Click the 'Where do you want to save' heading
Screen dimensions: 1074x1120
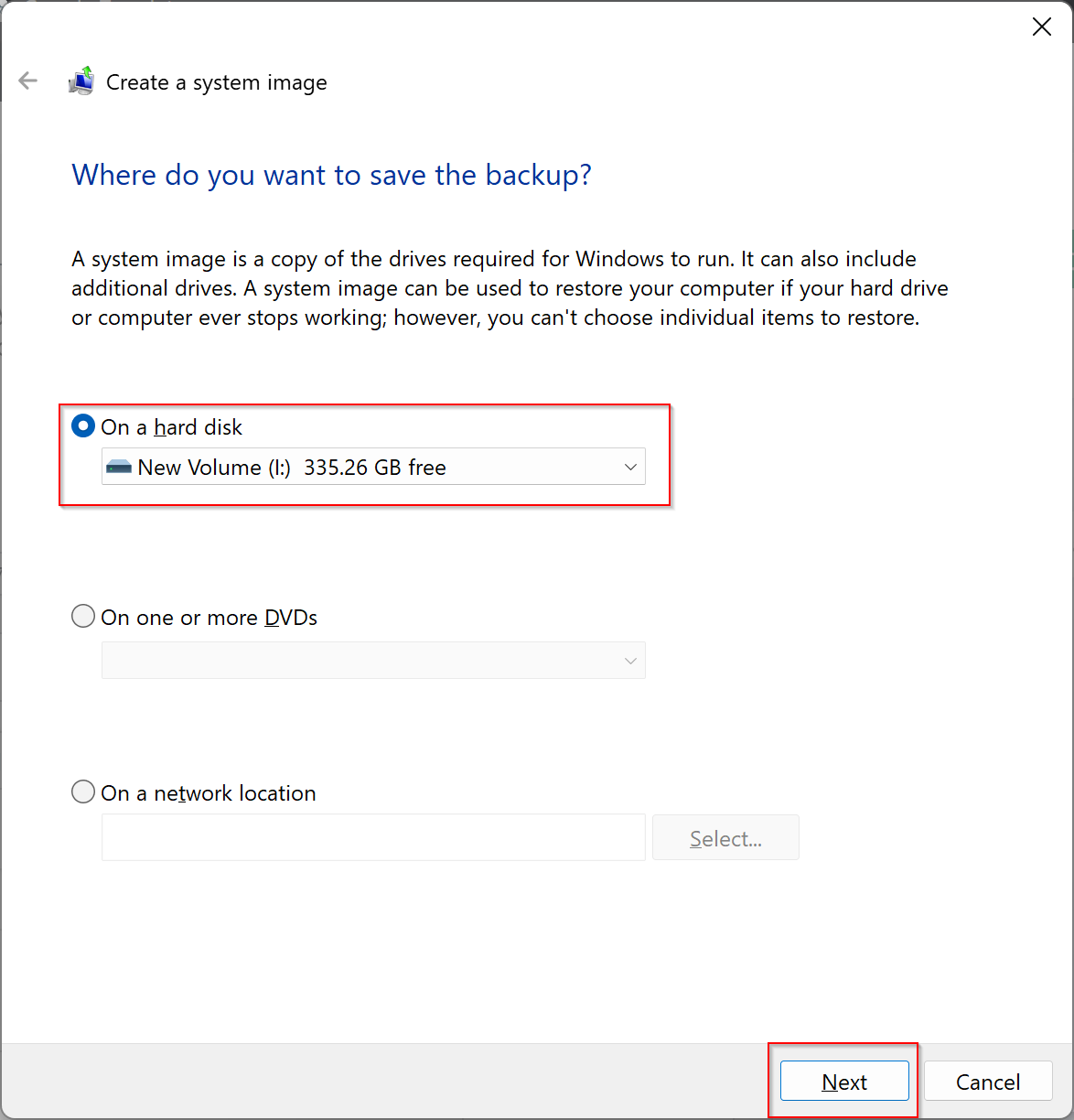(332, 175)
